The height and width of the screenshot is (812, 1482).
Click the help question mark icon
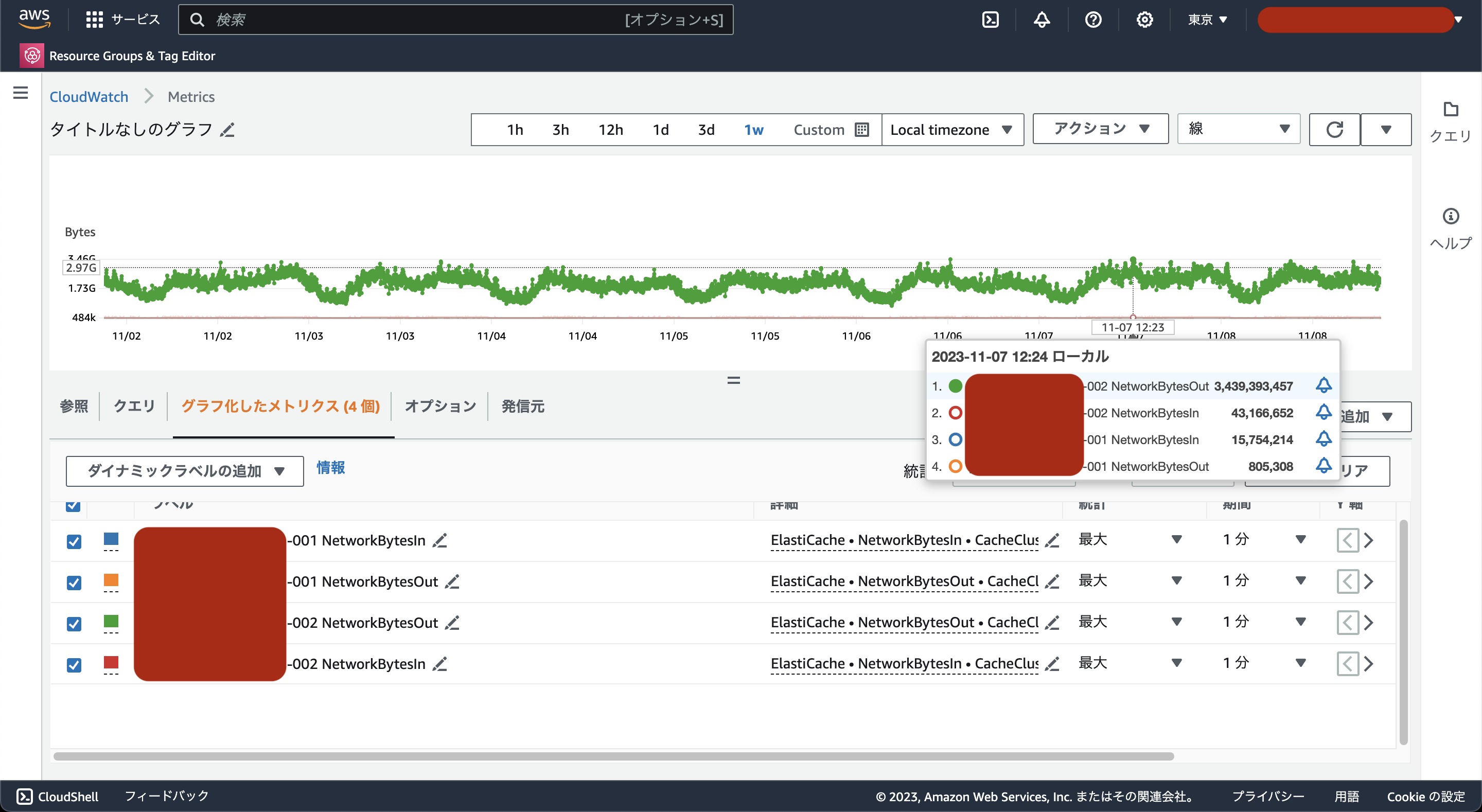[x=1092, y=20]
